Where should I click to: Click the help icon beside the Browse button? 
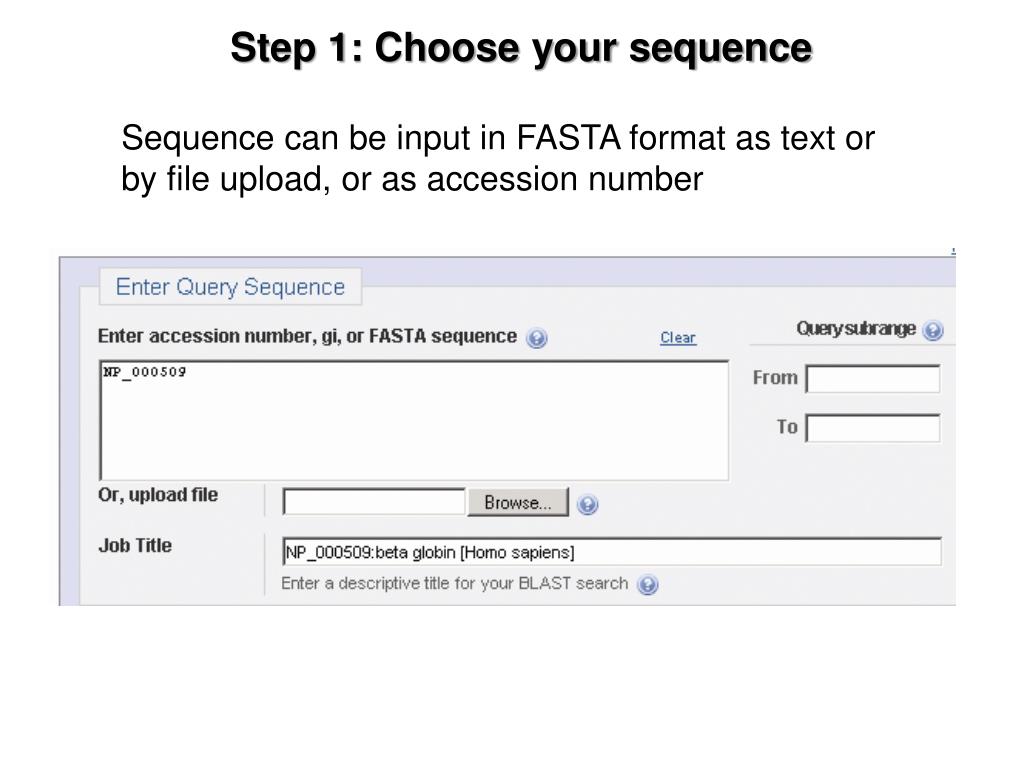tap(588, 504)
